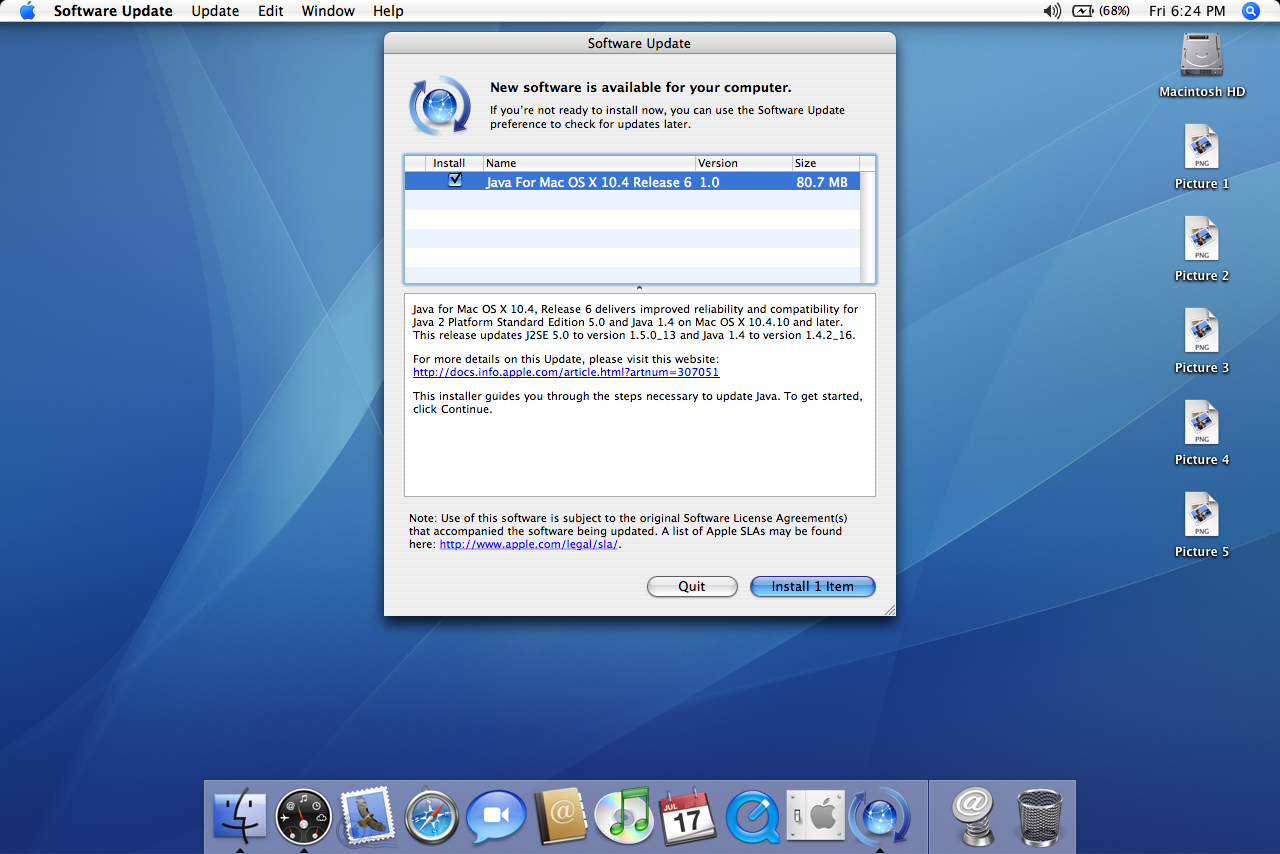The width and height of the screenshot is (1280, 854).
Task: Click the 80.7 MB size value
Action: 822,182
